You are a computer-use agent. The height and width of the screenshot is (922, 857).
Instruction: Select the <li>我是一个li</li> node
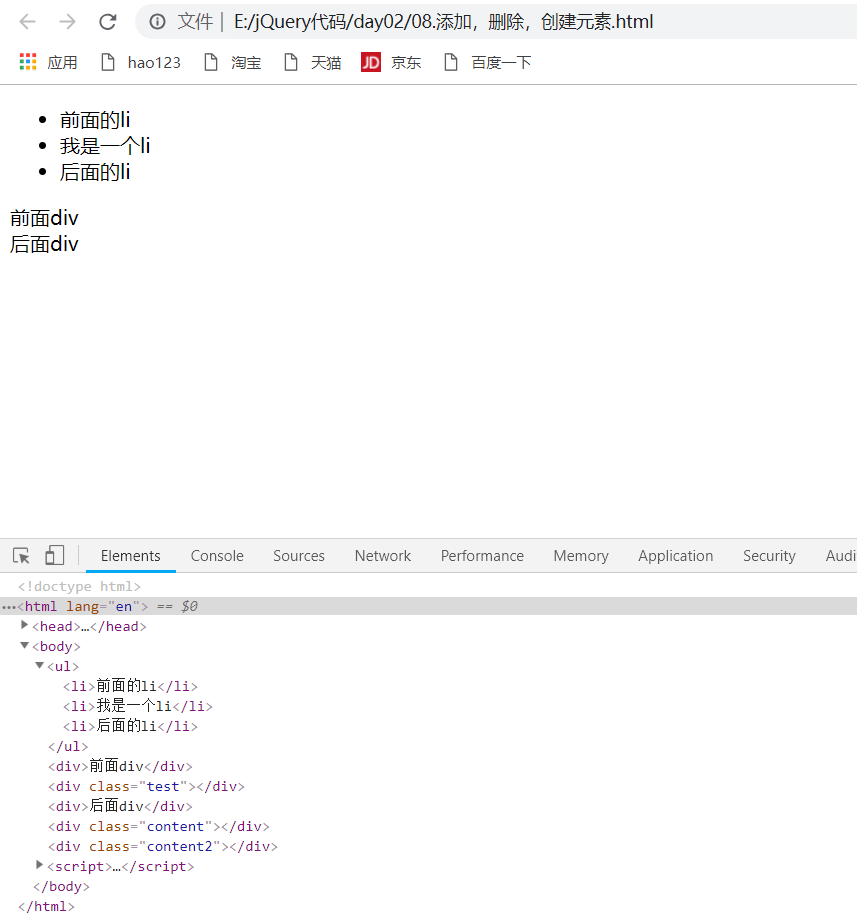[138, 706]
